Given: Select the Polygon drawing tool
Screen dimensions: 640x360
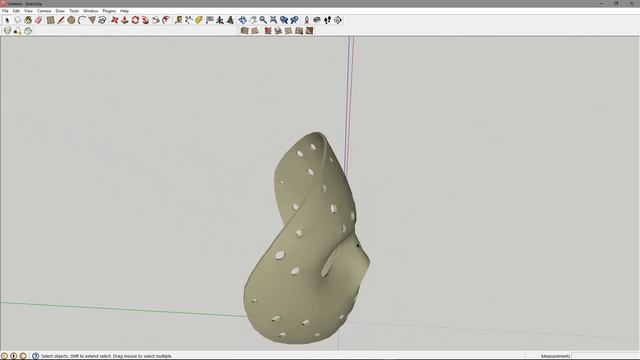Looking at the screenshot, I should click(x=92, y=20).
